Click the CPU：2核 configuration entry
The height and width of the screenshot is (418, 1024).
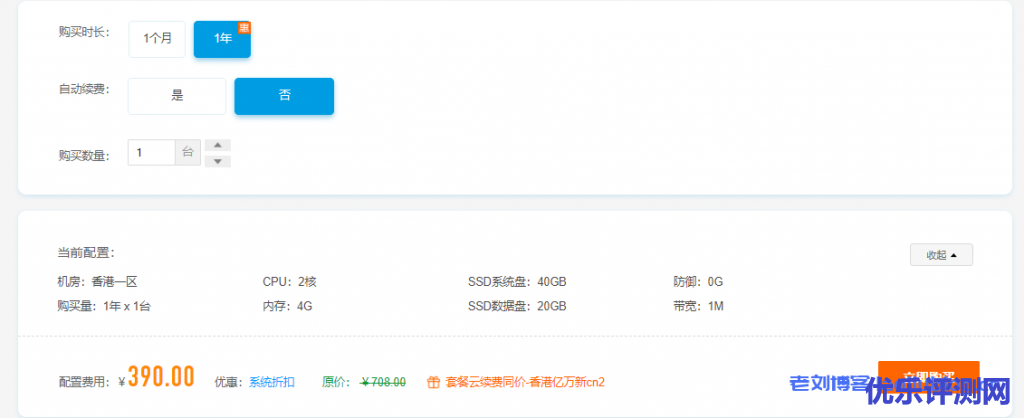289,282
